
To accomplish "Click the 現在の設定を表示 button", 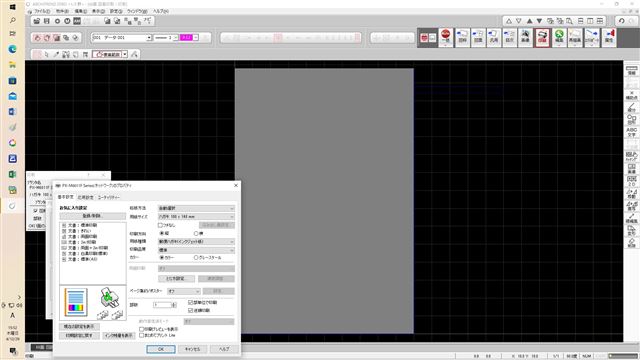I will coord(79,327).
